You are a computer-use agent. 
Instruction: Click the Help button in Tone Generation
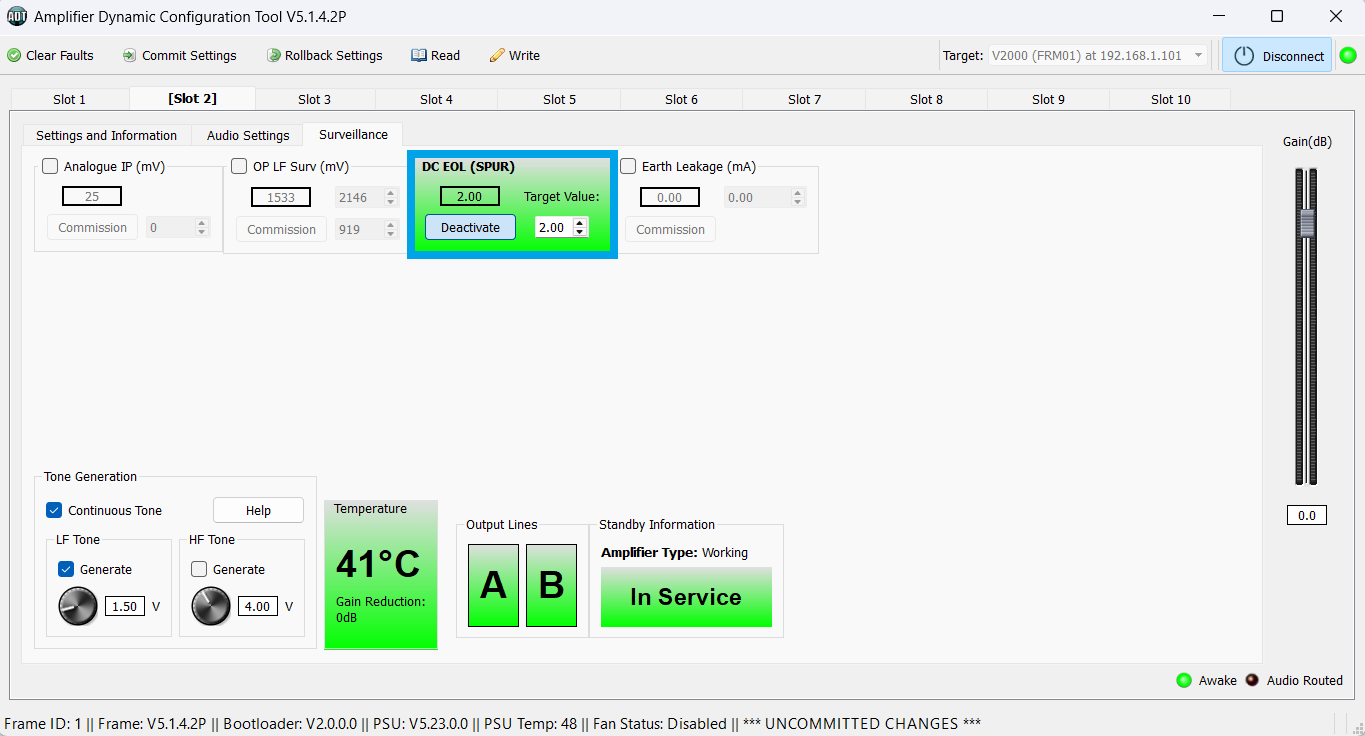(x=258, y=510)
